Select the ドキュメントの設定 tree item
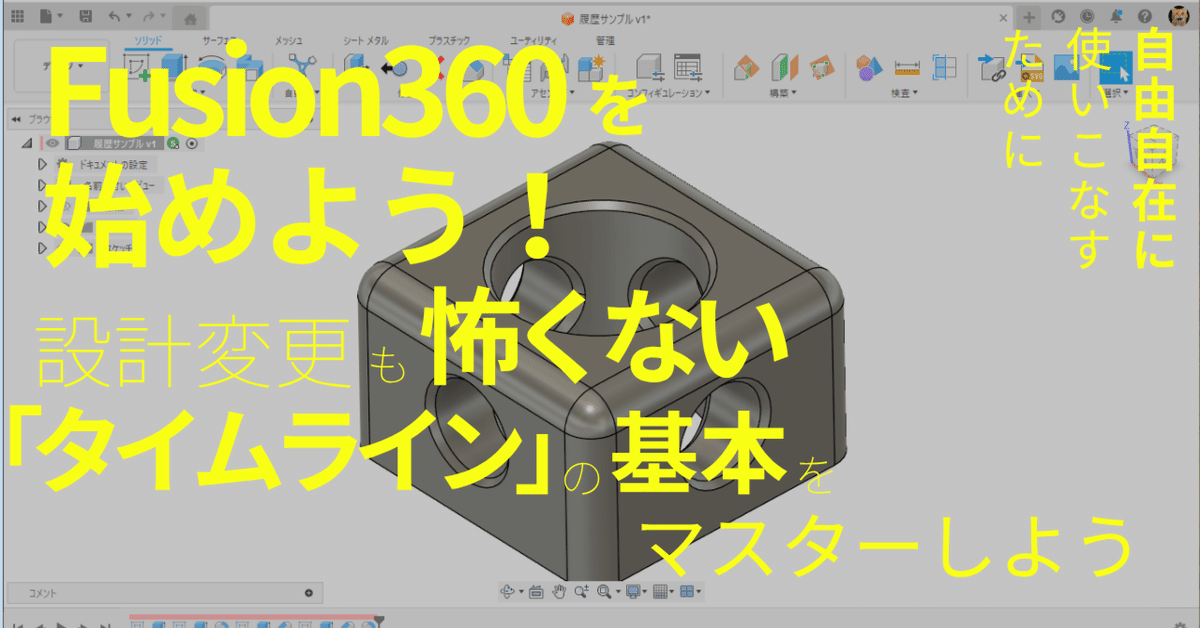Screen dimensions: 1200x628 (112, 164)
